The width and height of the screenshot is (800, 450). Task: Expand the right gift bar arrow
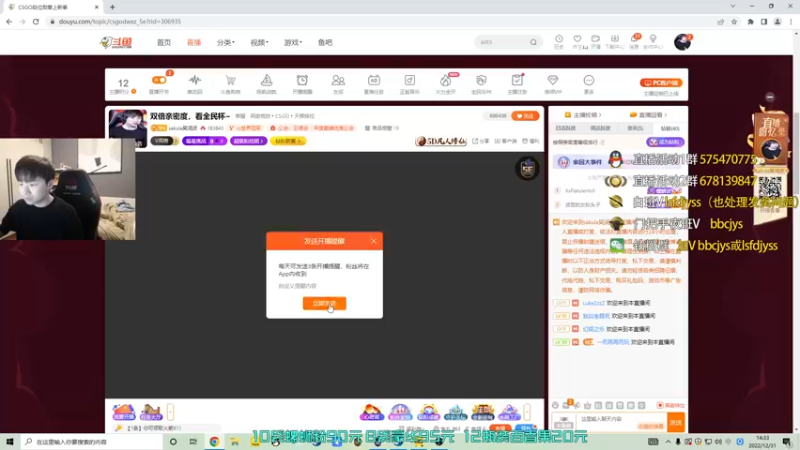(x=527, y=412)
